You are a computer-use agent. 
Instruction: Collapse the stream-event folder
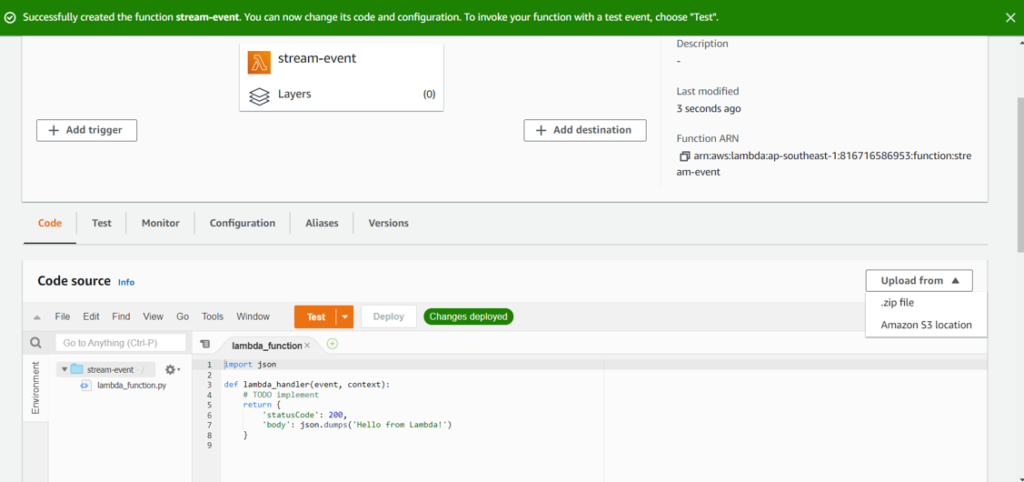[x=64, y=370]
